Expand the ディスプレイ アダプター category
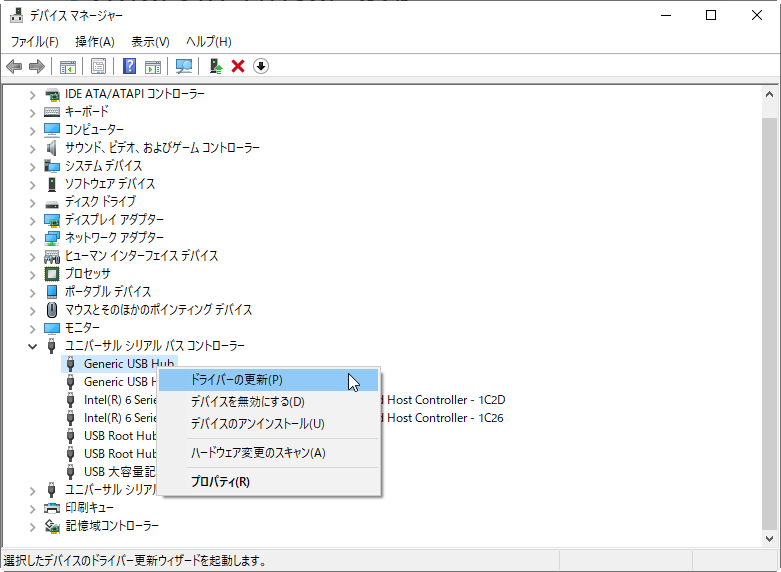This screenshot has height=572, width=781. click(x=32, y=220)
